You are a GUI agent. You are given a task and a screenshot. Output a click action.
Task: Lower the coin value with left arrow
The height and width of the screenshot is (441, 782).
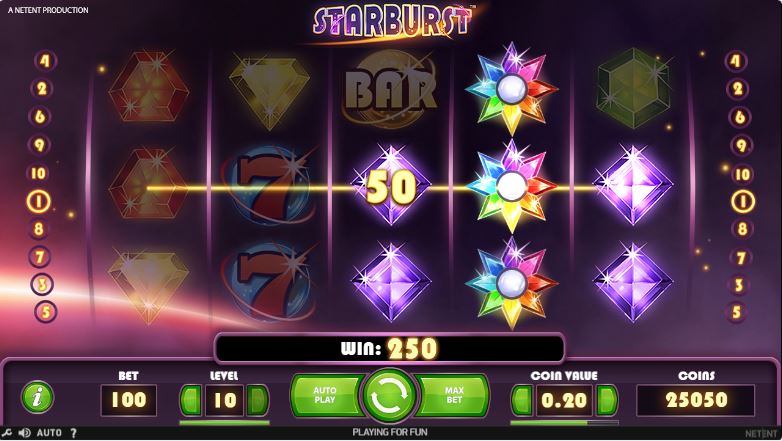click(522, 400)
